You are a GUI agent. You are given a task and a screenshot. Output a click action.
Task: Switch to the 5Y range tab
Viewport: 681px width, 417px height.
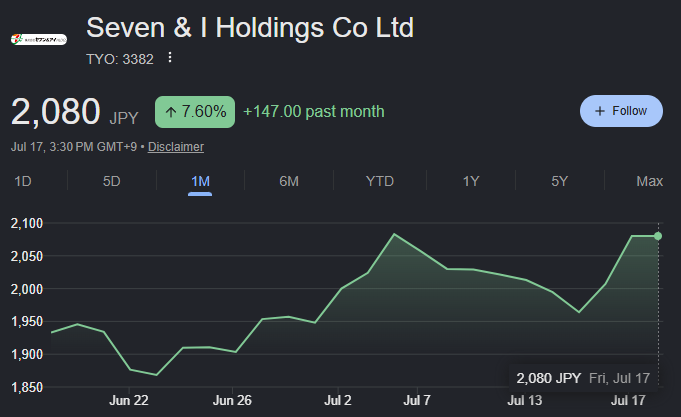(x=559, y=181)
